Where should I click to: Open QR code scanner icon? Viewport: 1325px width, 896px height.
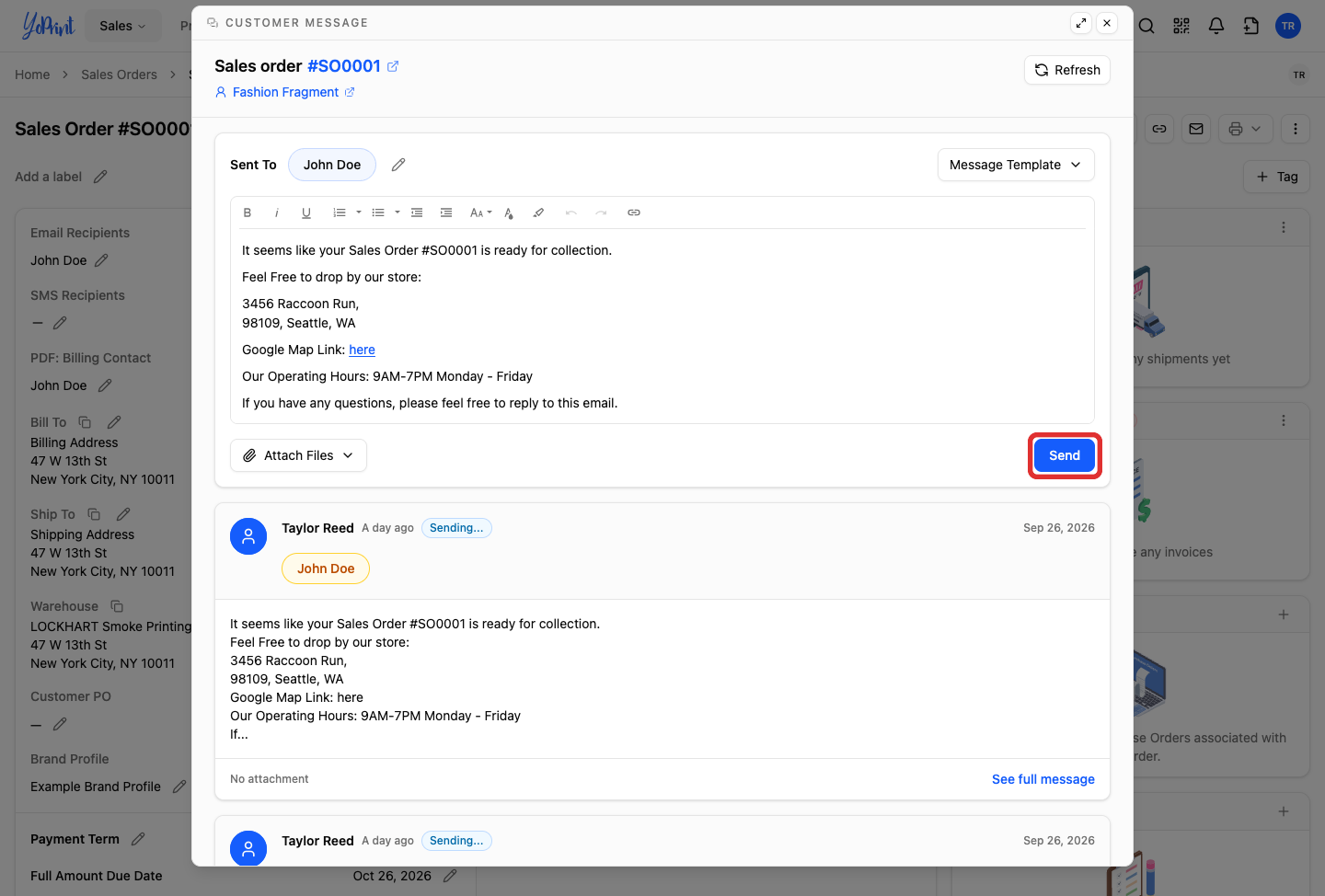(1181, 26)
